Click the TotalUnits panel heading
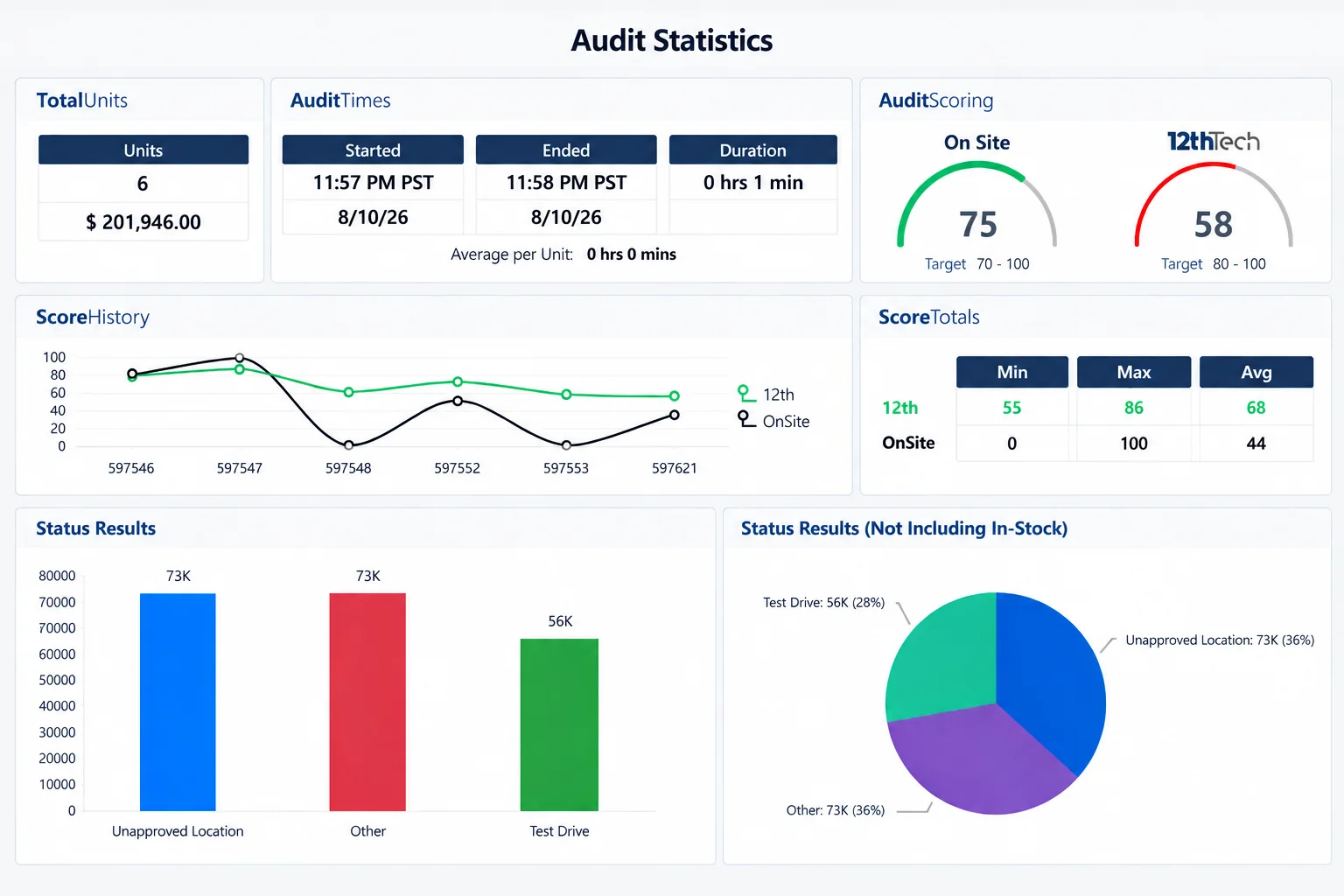The height and width of the screenshot is (896, 1344). click(x=82, y=101)
